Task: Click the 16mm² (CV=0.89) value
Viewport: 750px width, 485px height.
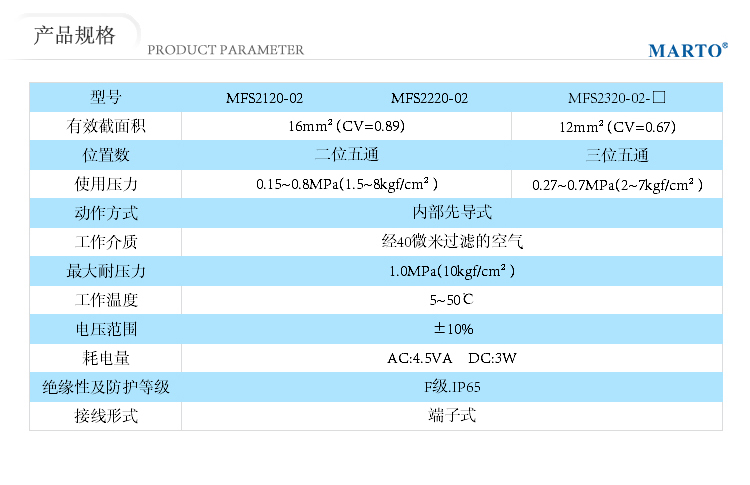Action: tap(346, 127)
